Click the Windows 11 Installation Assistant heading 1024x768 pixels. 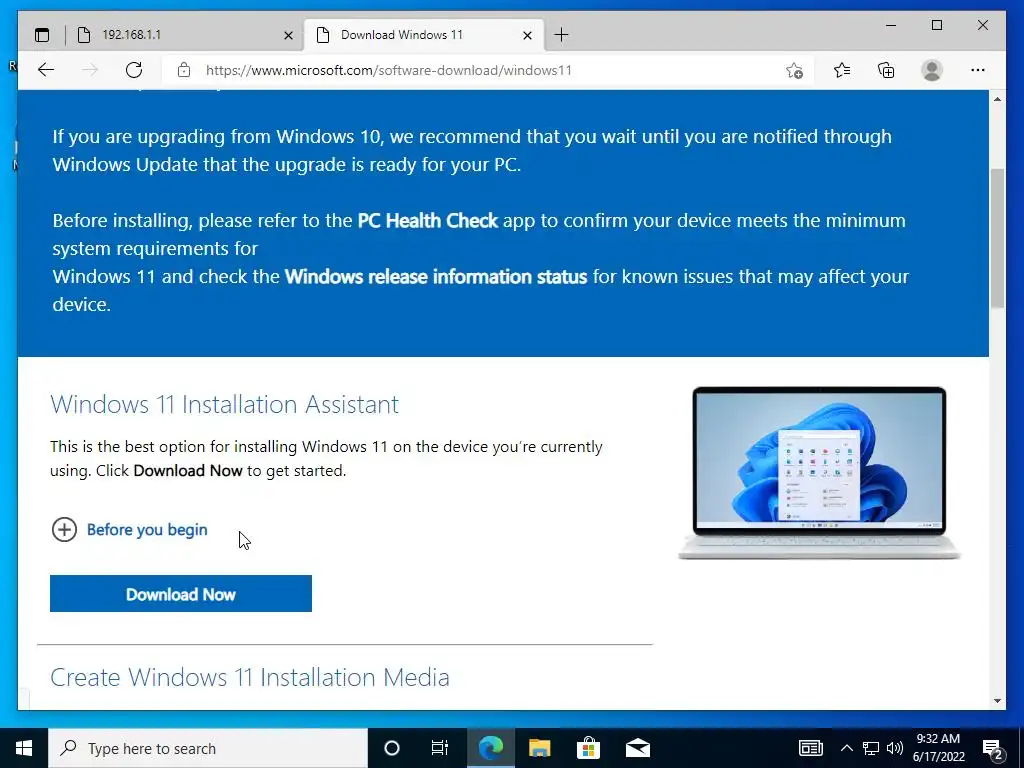point(225,404)
